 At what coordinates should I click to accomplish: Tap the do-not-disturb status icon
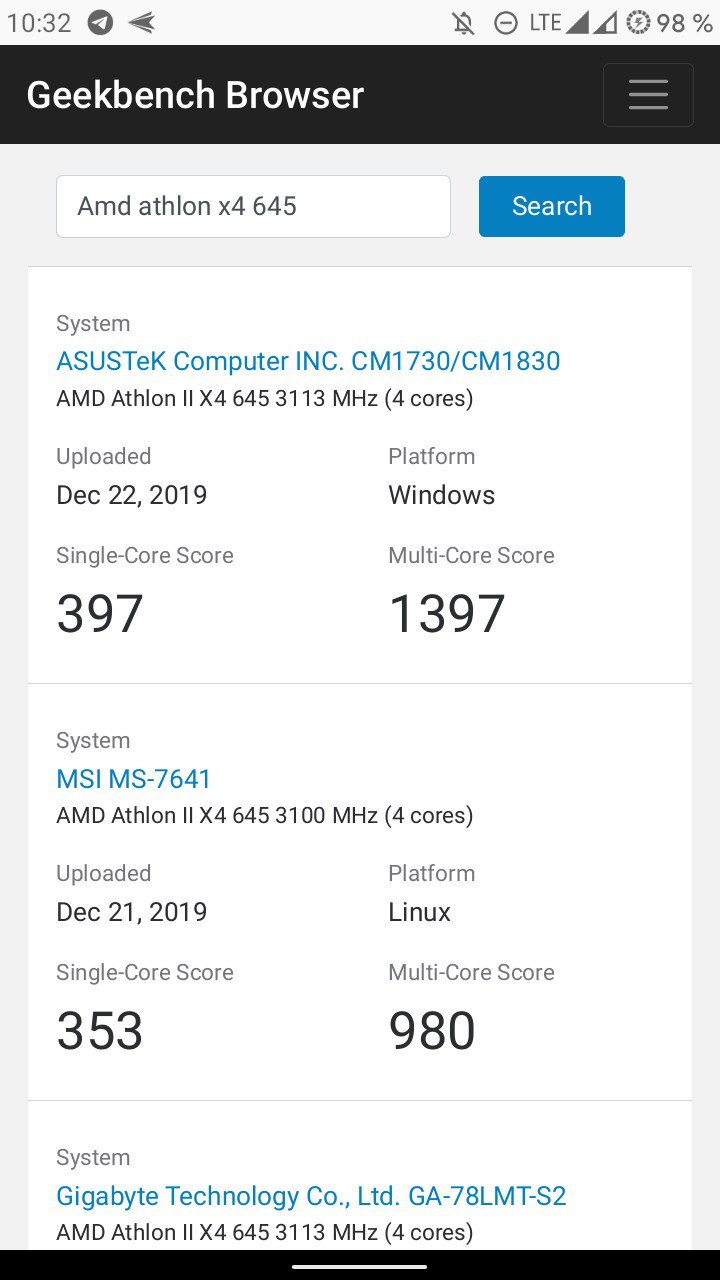507,23
